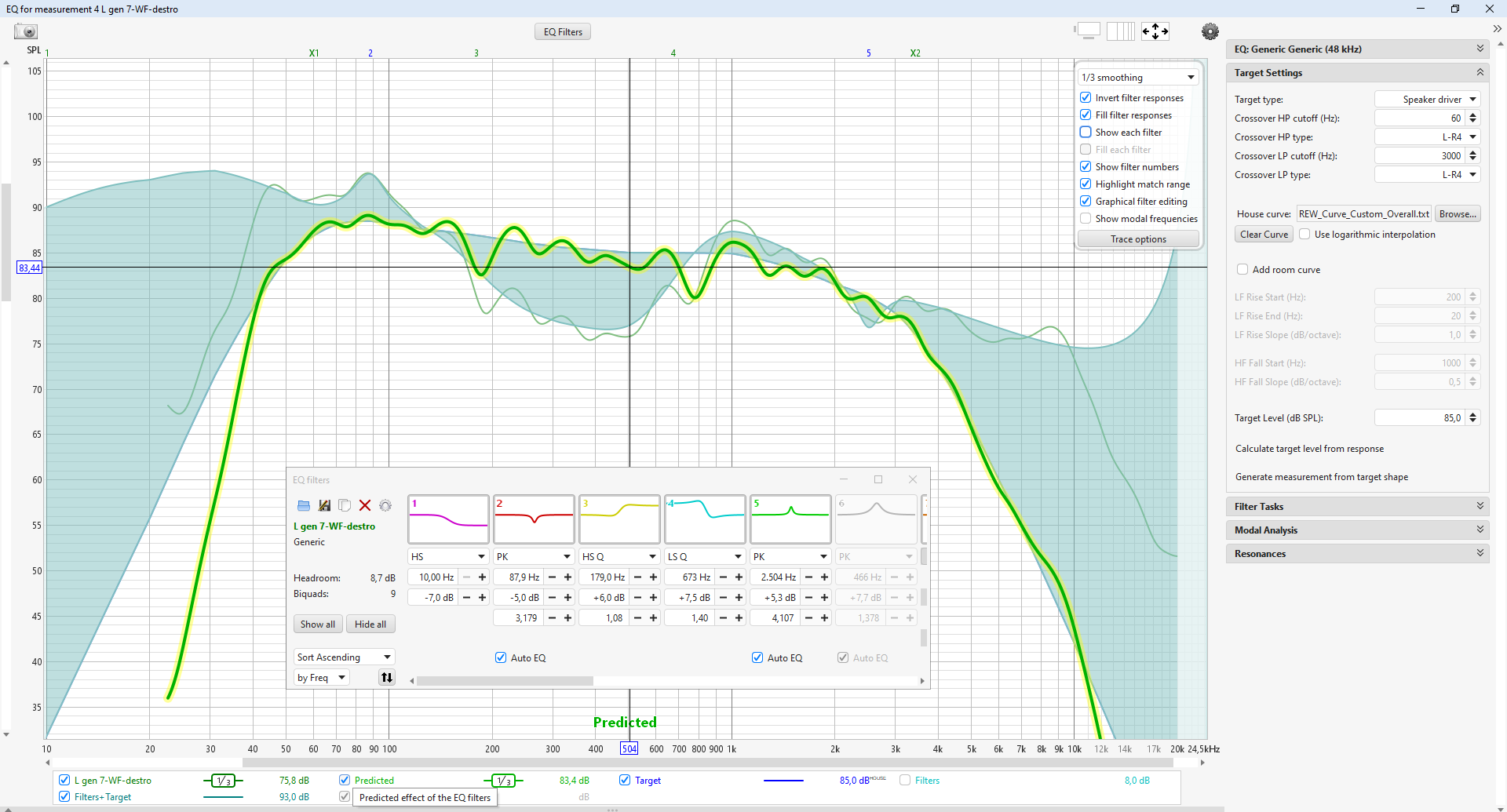The image size is (1507, 812).
Task: Click the EQ filters horizontal scrollbar
Action: pyautogui.click(x=505, y=681)
